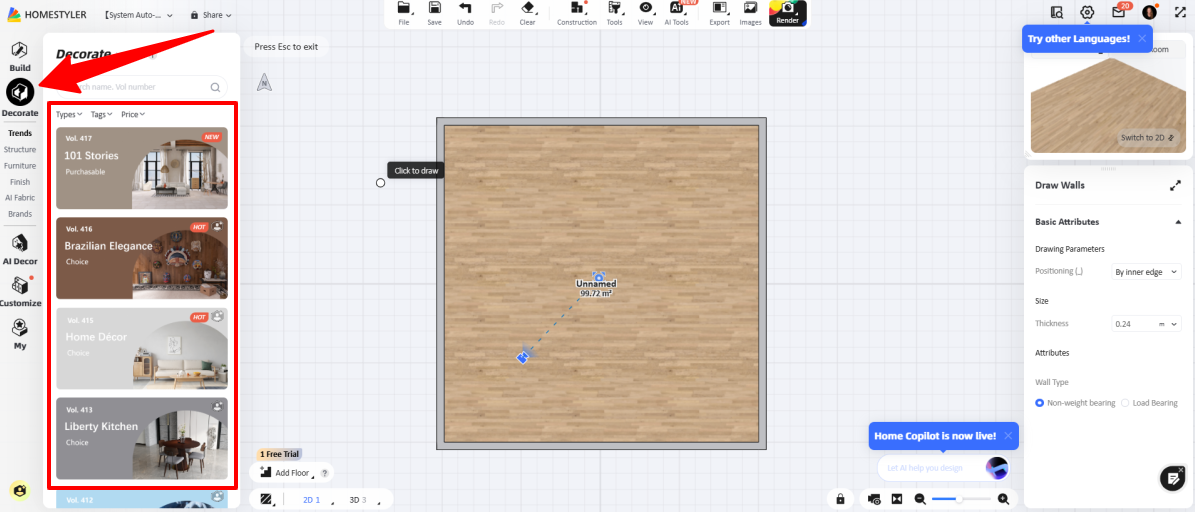Open the View eye menu
This screenshot has height=512, width=1195.
coord(646,8)
